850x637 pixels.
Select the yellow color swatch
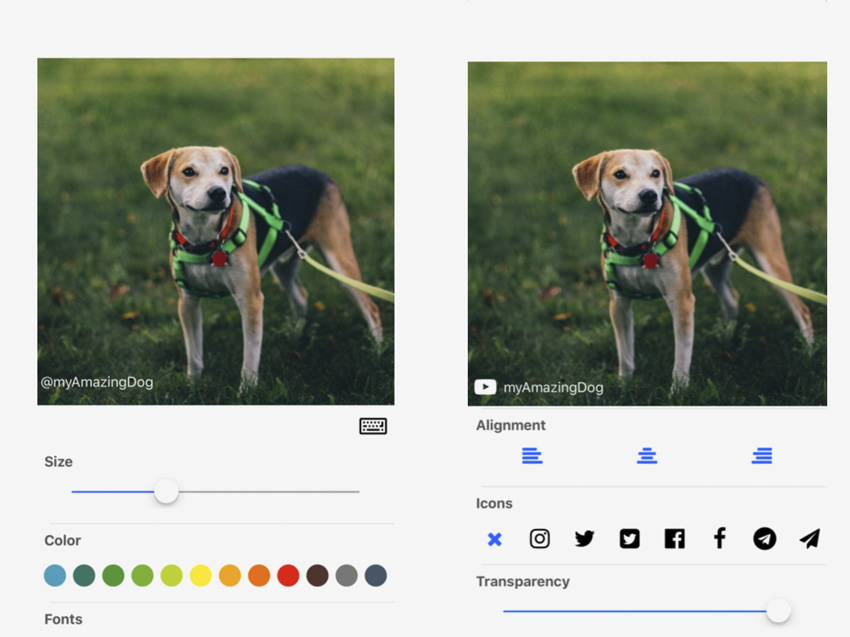(201, 576)
